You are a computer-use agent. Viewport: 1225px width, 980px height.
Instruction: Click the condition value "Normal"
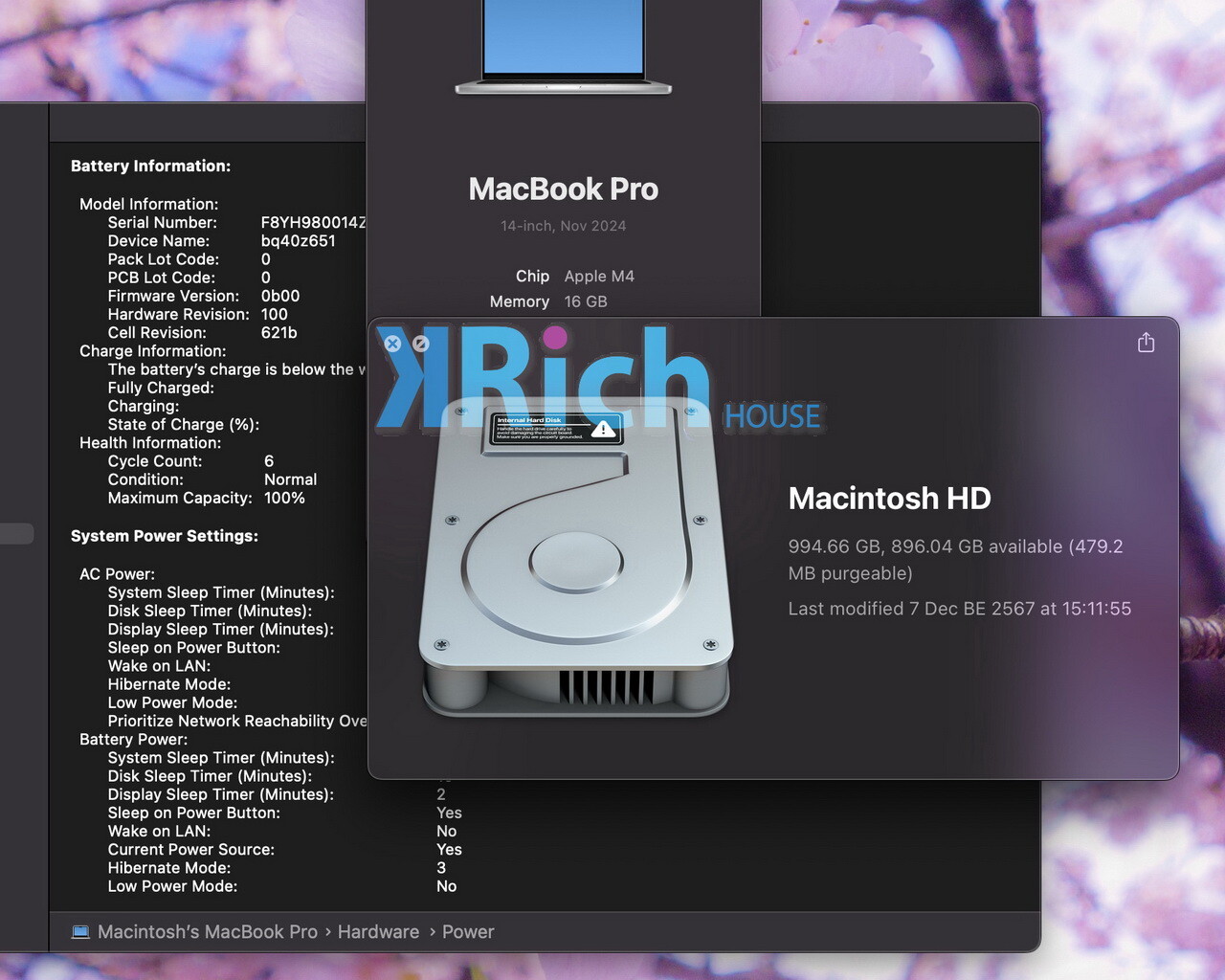pyautogui.click(x=290, y=479)
